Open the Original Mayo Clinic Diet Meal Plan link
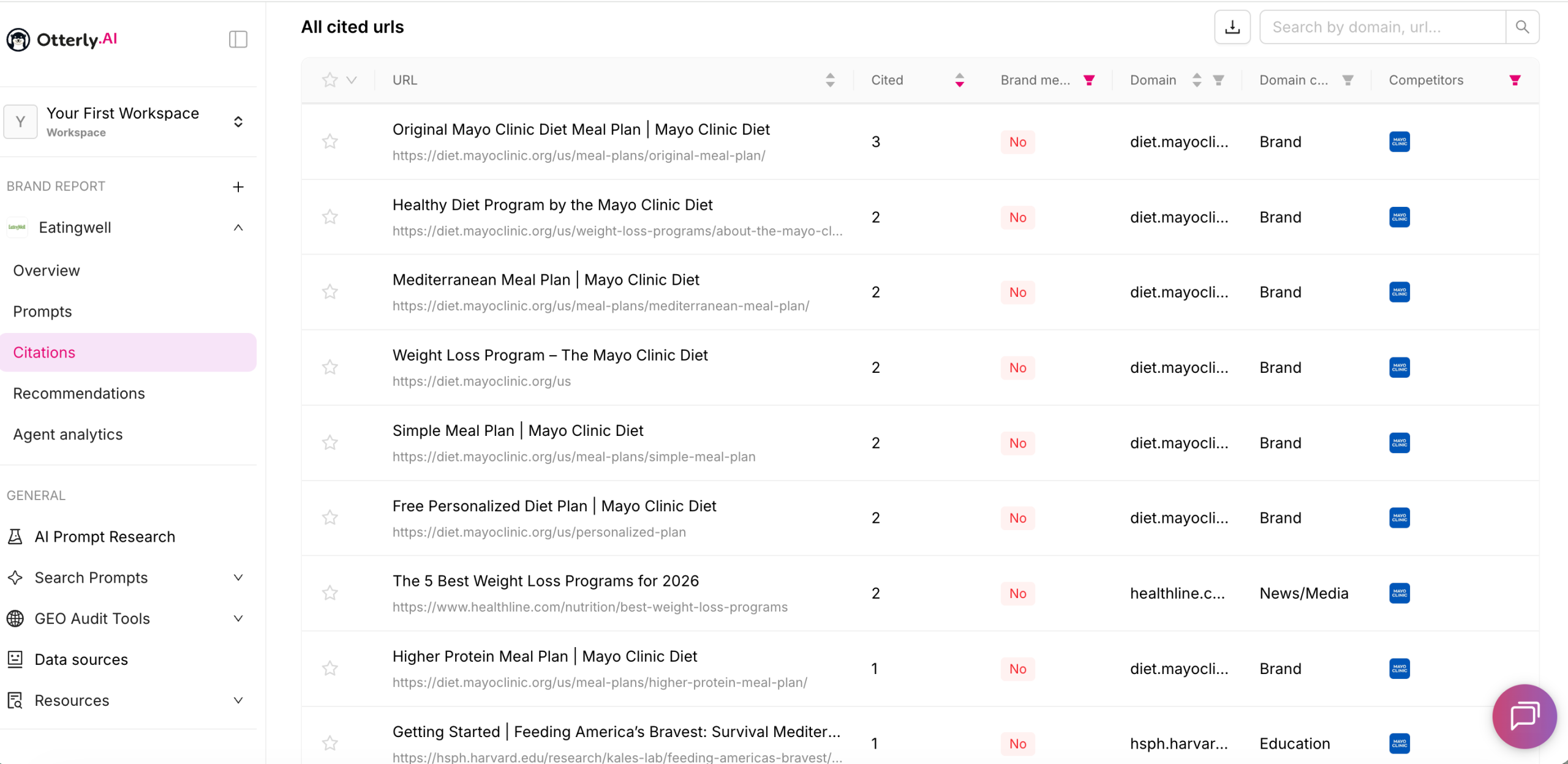The image size is (1568, 764). tap(581, 130)
